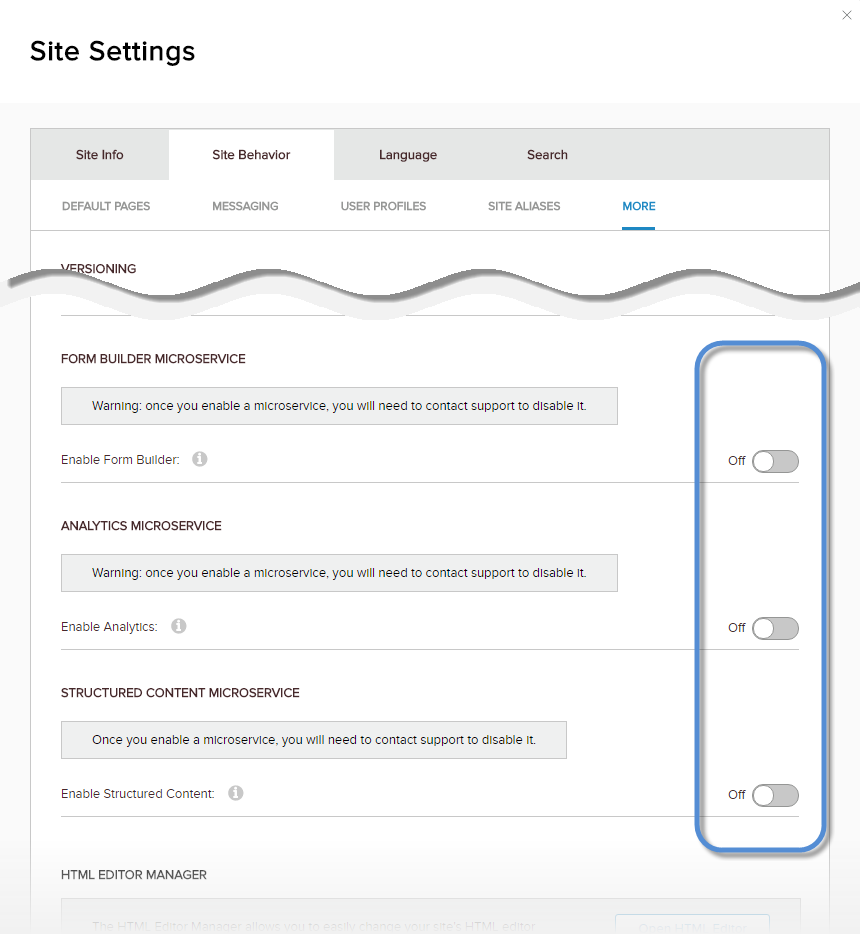Enable the Structured Content toggle
Screen dimensions: 860x934
click(x=775, y=795)
